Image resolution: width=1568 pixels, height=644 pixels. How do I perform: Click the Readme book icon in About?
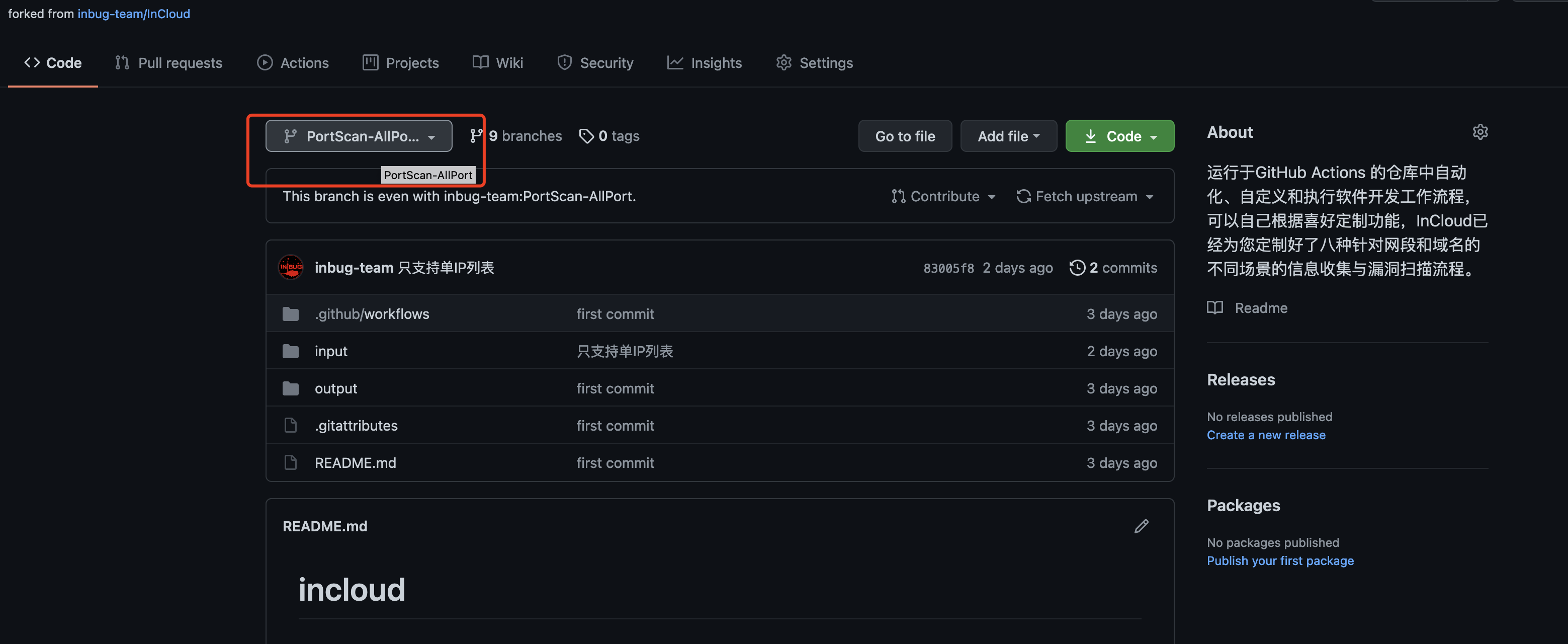(1215, 308)
